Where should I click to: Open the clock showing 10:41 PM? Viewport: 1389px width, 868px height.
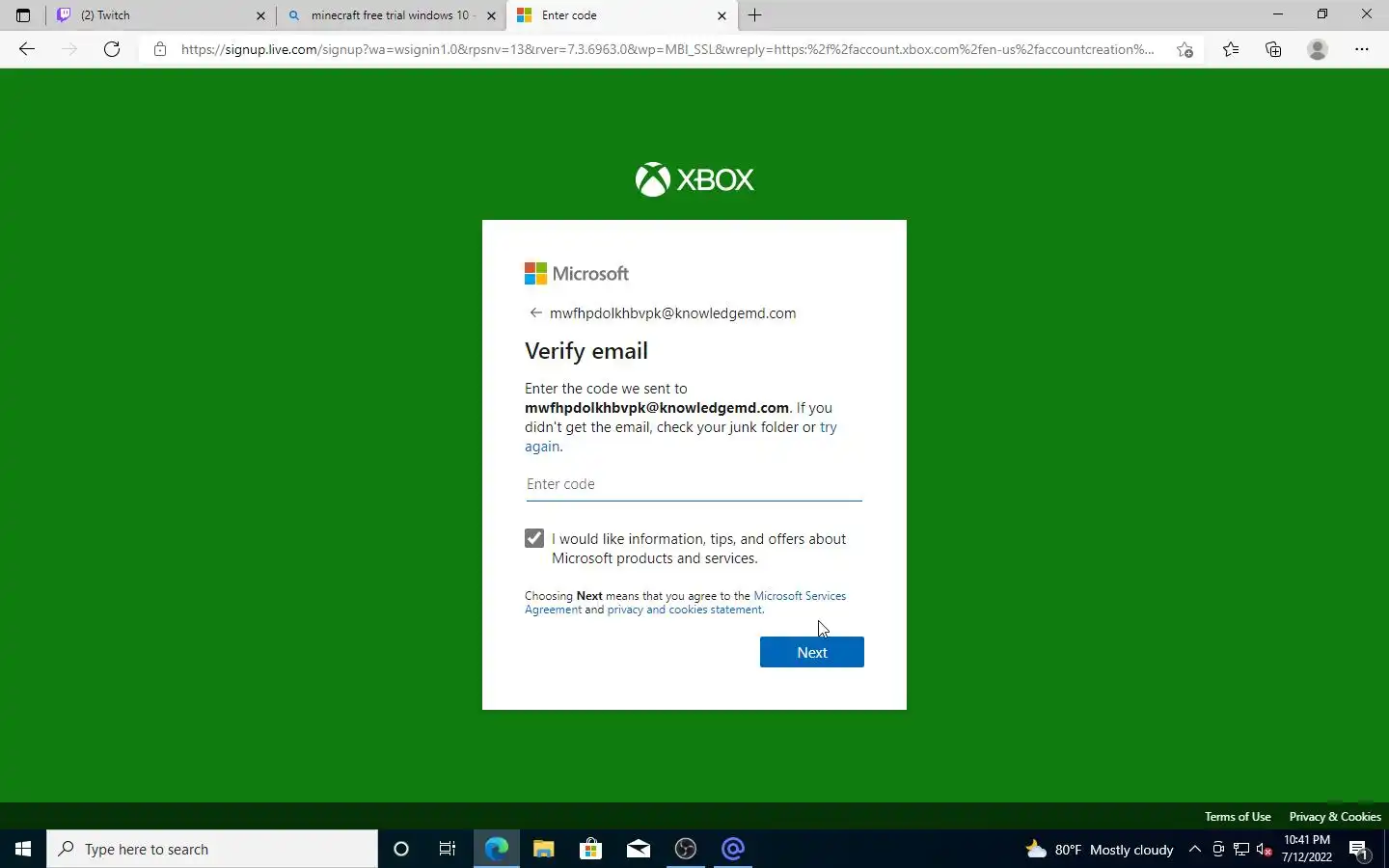tap(1307, 849)
